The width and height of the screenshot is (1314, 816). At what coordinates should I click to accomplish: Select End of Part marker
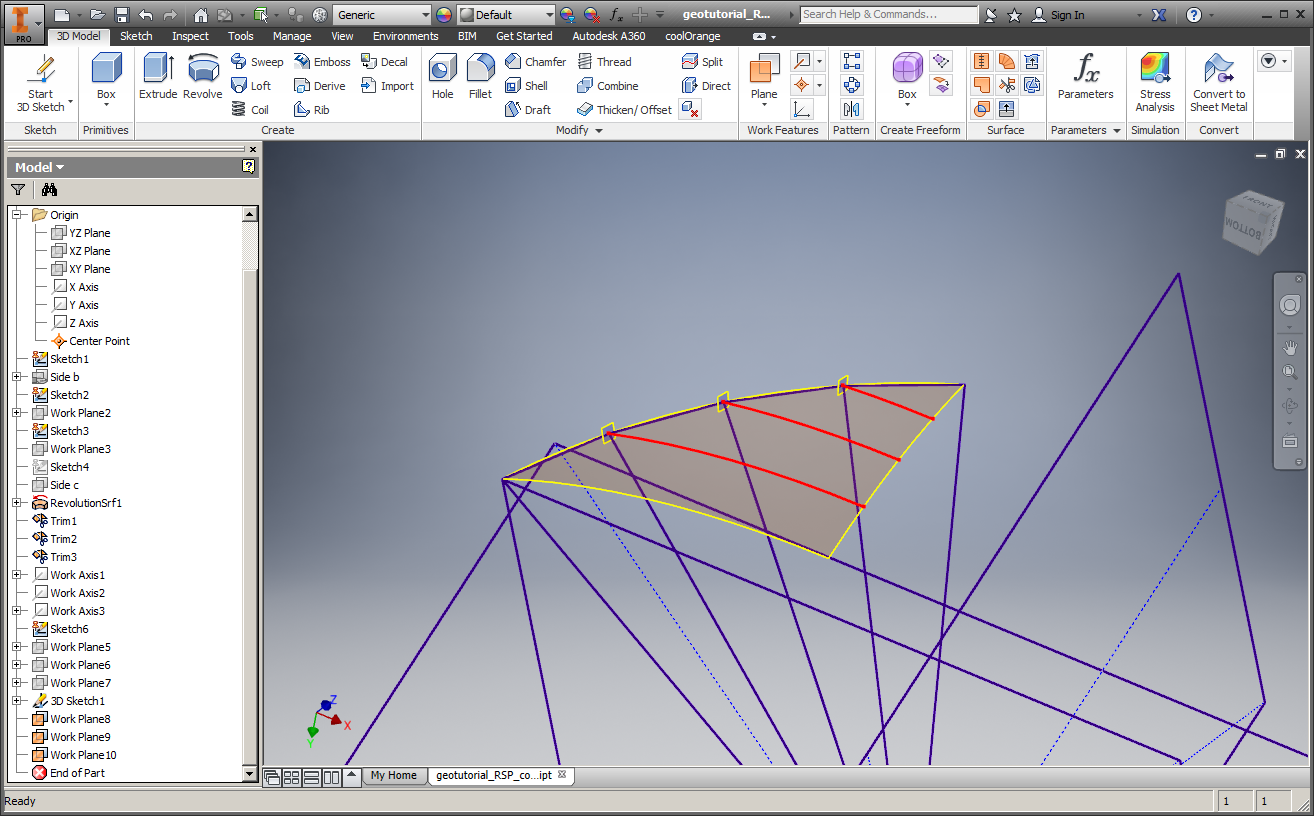[x=77, y=773]
